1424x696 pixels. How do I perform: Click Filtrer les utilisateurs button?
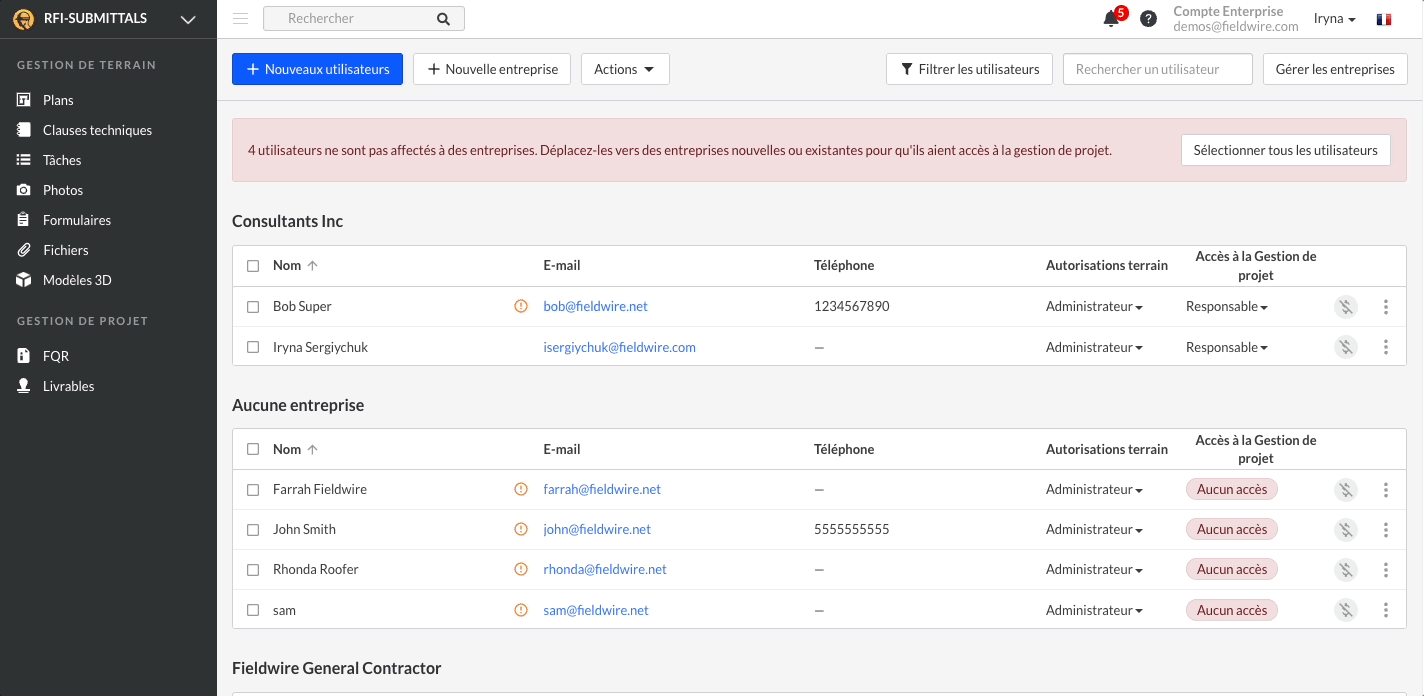tap(969, 69)
